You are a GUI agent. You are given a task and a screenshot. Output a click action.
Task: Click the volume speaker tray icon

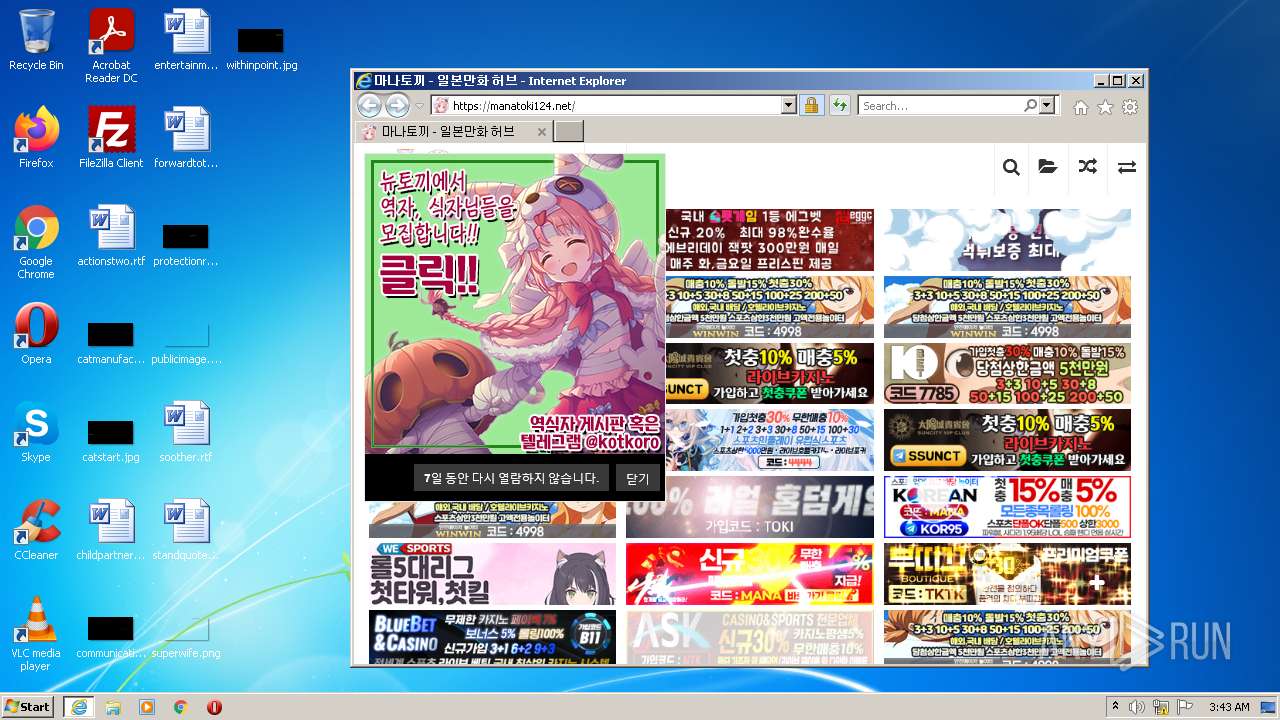(x=1137, y=707)
